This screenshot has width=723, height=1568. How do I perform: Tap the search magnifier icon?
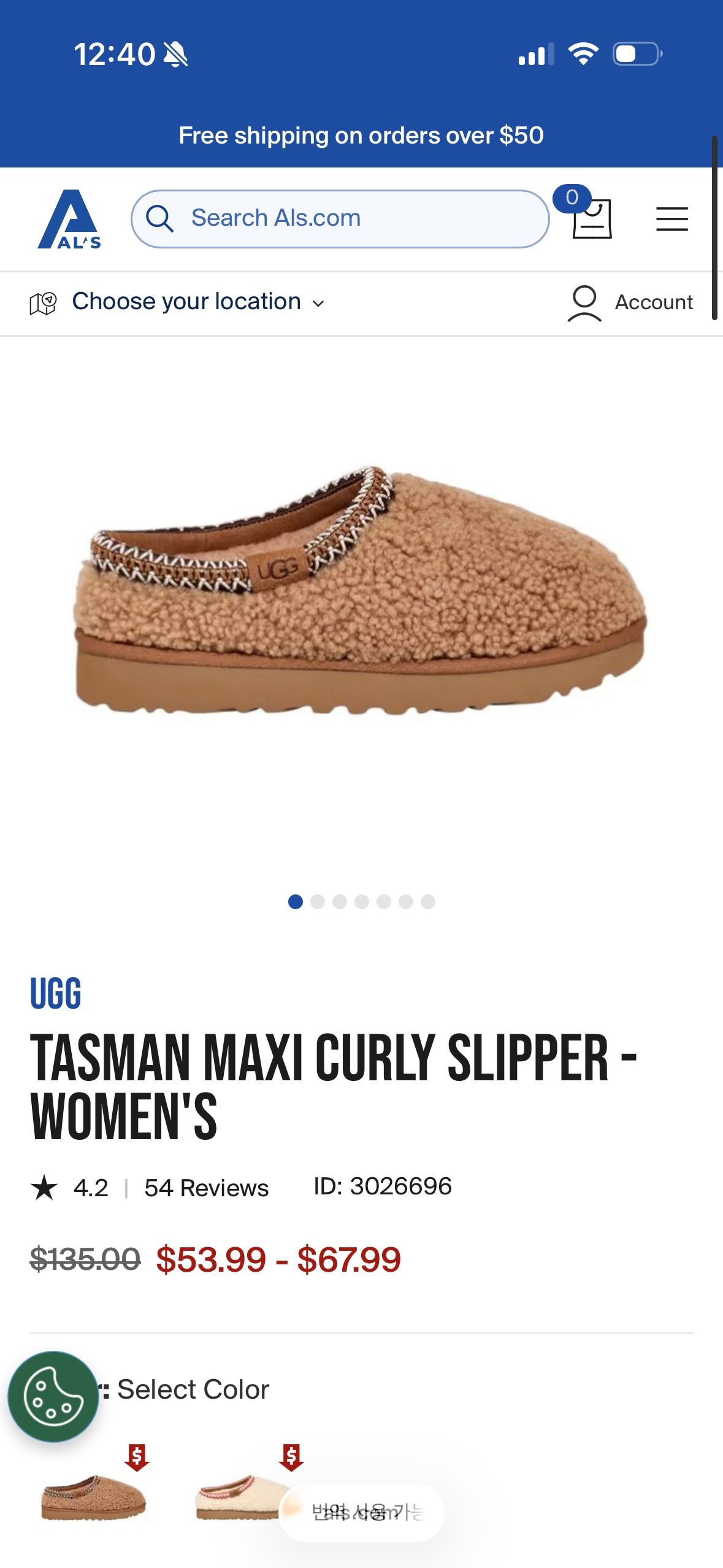click(160, 218)
